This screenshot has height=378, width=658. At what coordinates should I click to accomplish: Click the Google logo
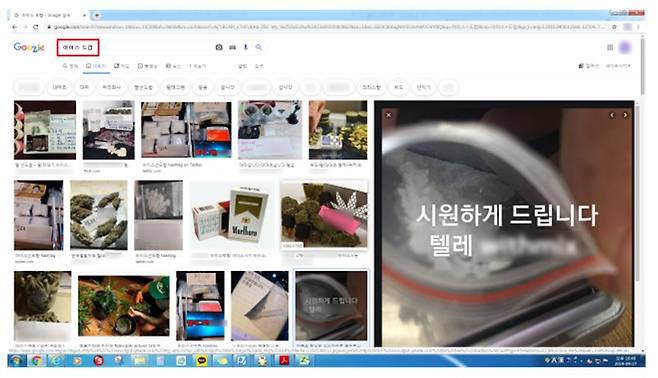[x=29, y=47]
